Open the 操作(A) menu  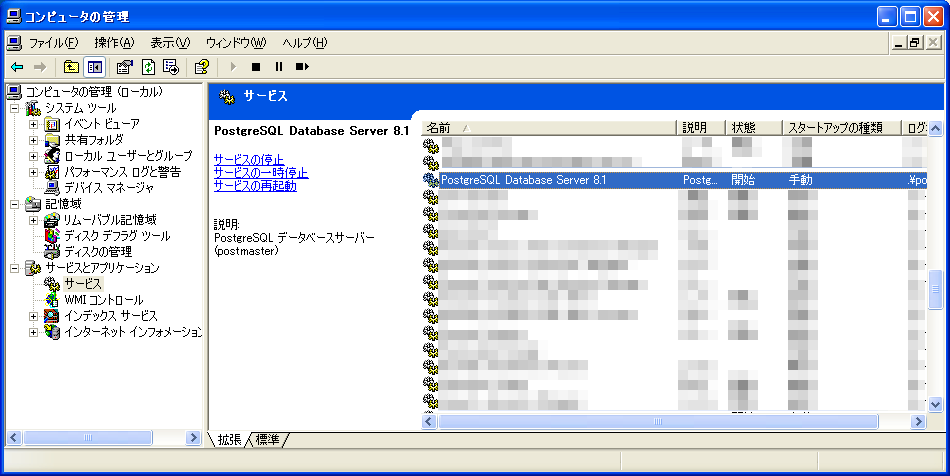tap(114, 43)
